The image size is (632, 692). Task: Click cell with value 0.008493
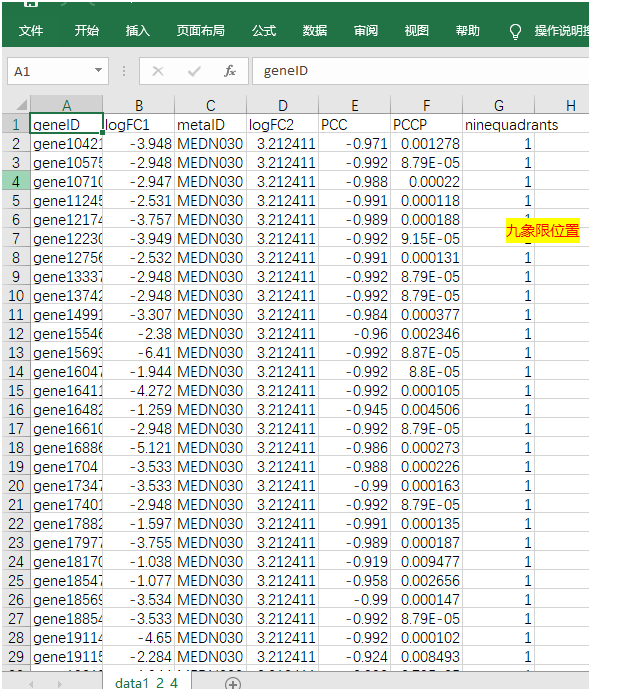pos(426,656)
